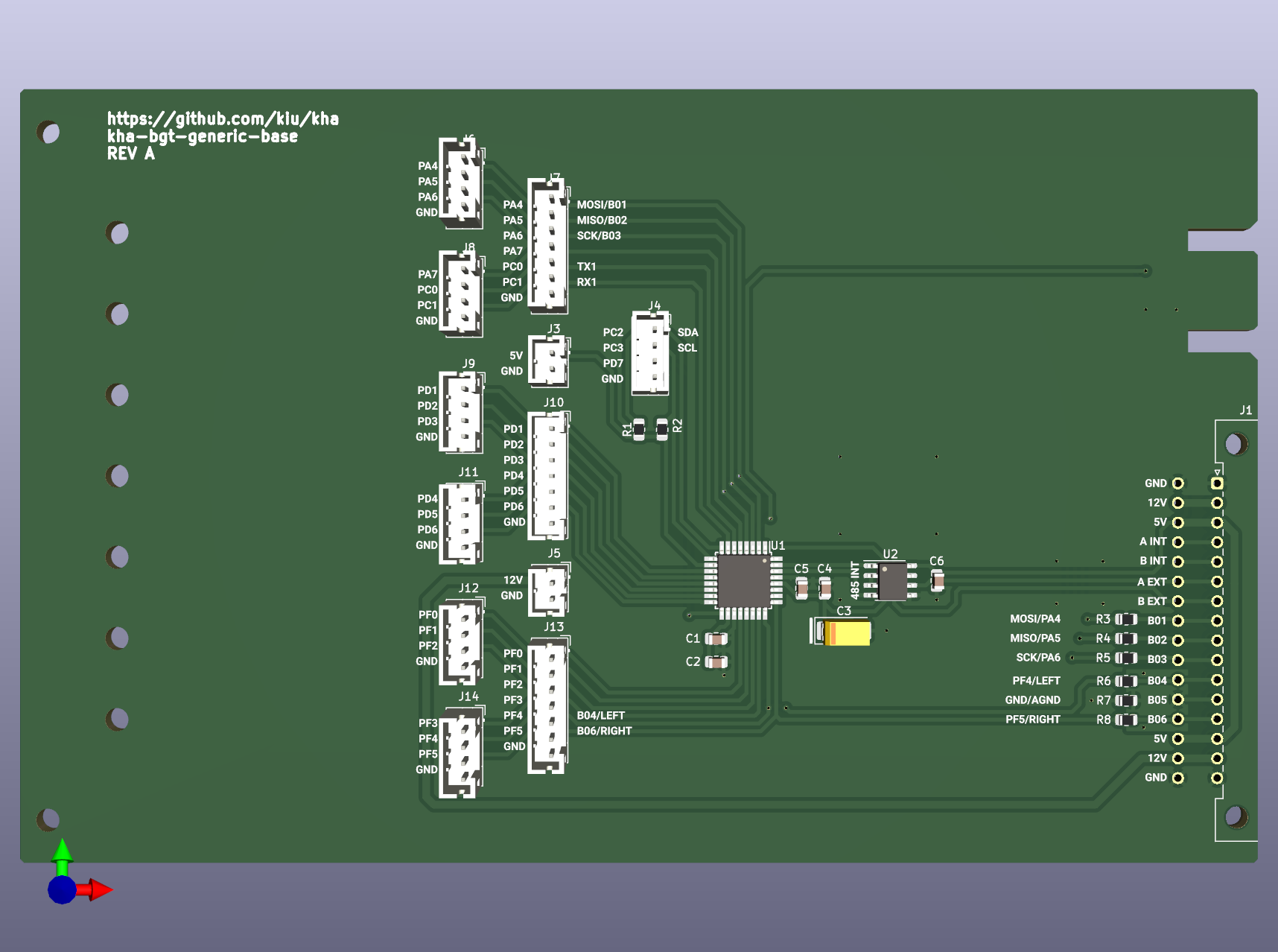Select the J3 two-pin 5V connector
The width and height of the screenshot is (1278, 952).
click(x=549, y=361)
